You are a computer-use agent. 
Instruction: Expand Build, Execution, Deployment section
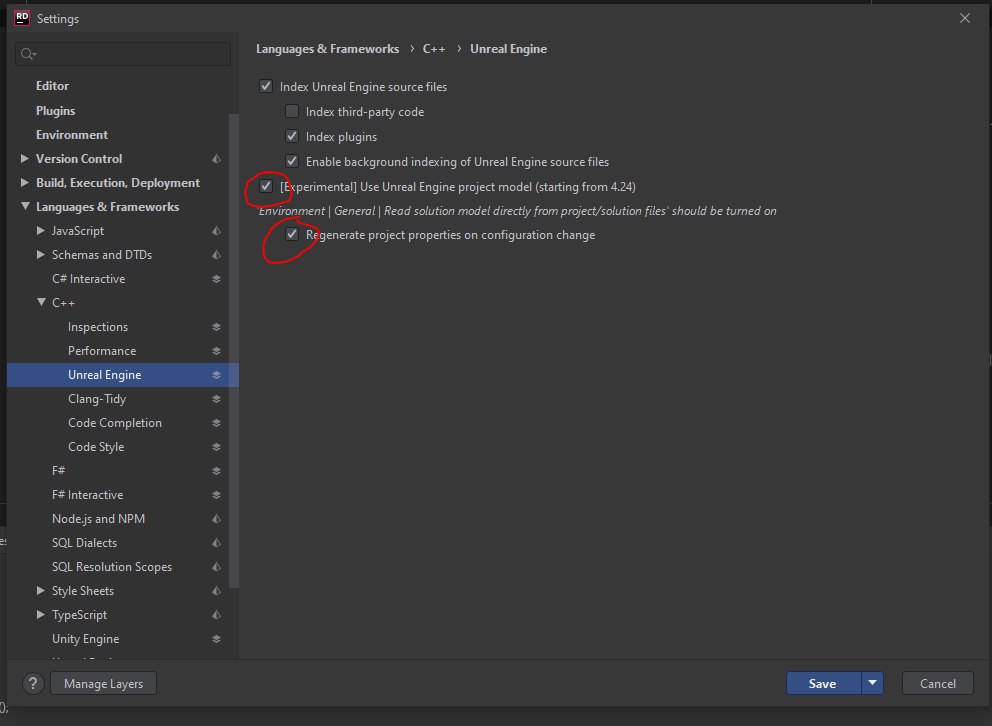(25, 182)
